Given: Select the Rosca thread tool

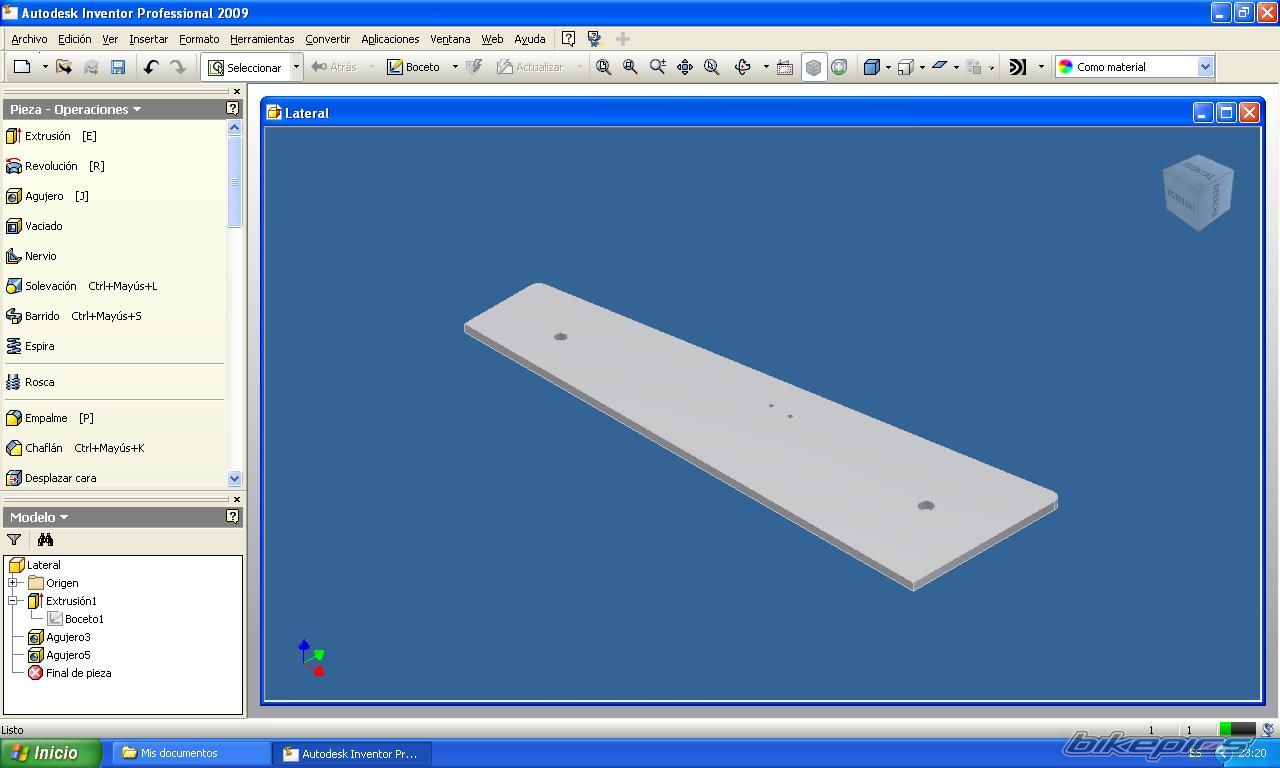Looking at the screenshot, I should tap(30, 382).
